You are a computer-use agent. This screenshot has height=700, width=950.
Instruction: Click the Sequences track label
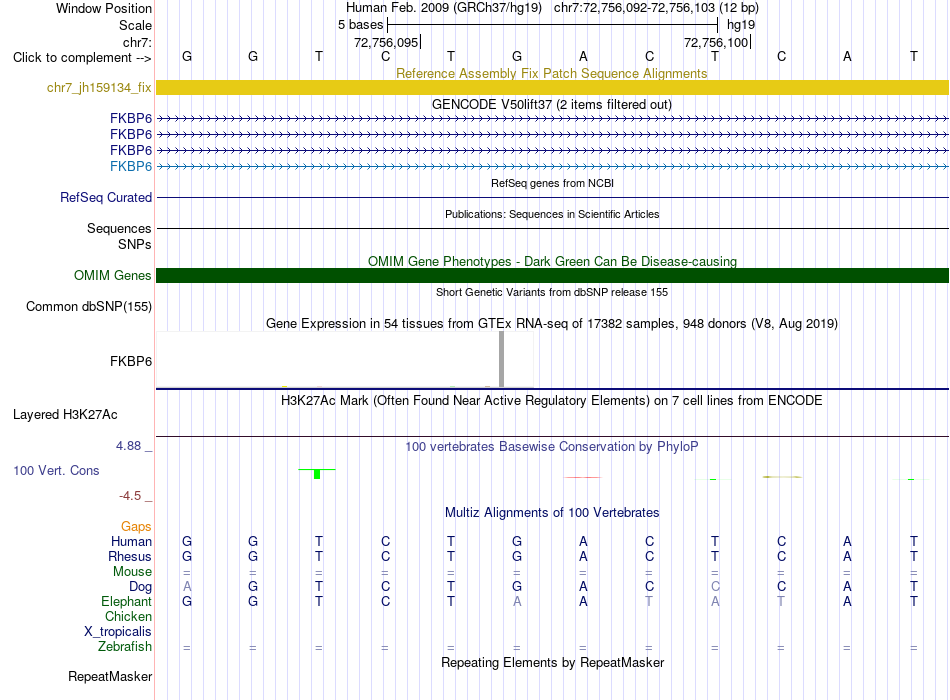click(x=119, y=228)
